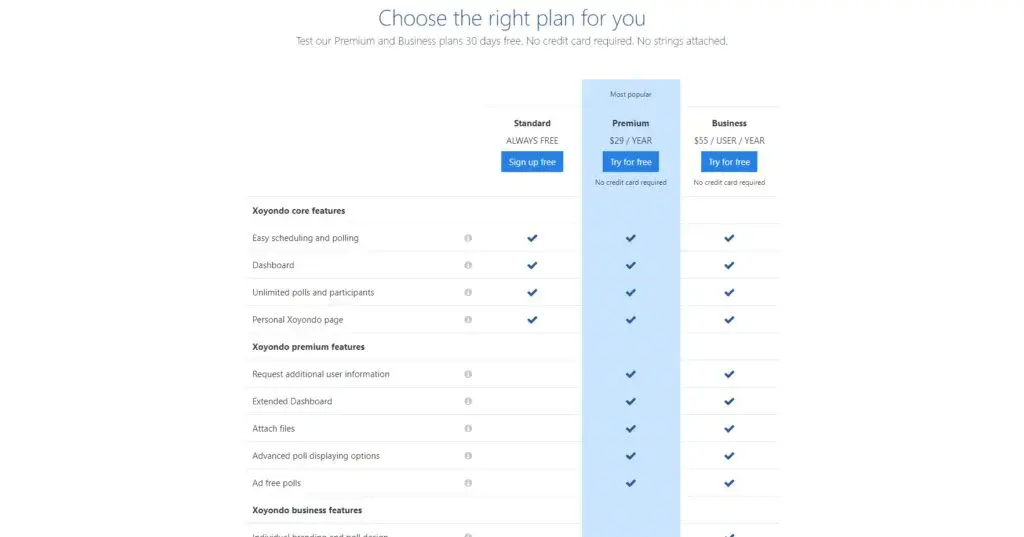
Task: Click Sign up free button for Standard
Action: pos(532,162)
